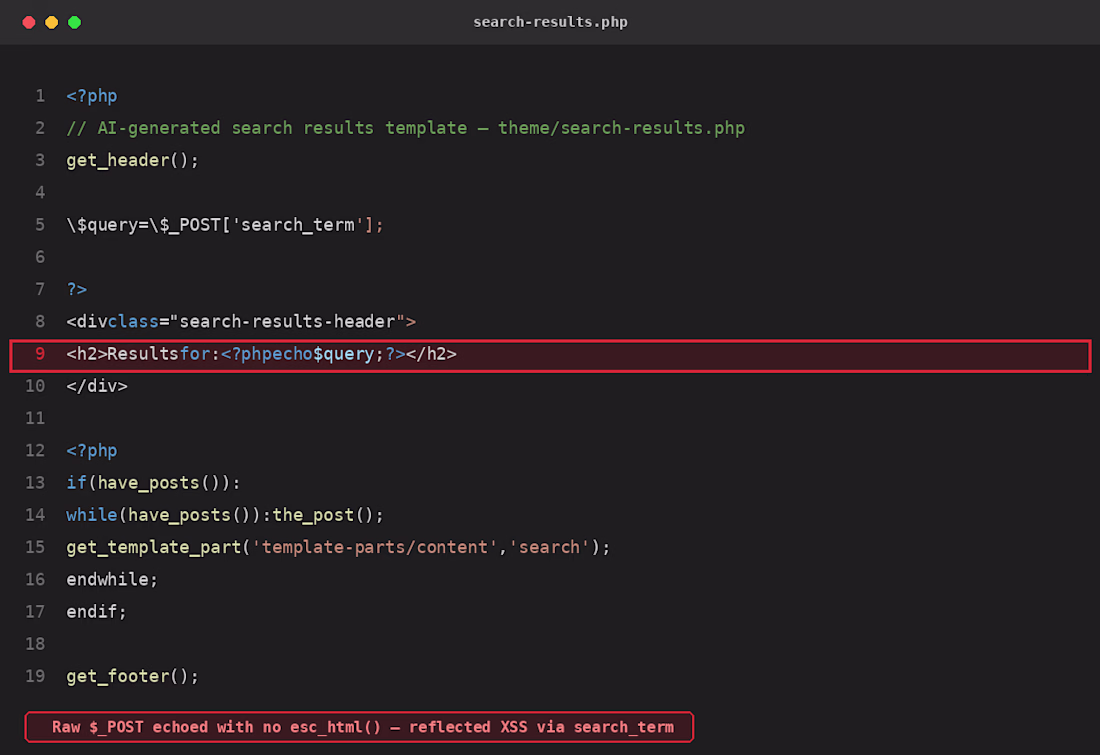
Task: Click the <?php tag on line 12
Action: pos(92,451)
